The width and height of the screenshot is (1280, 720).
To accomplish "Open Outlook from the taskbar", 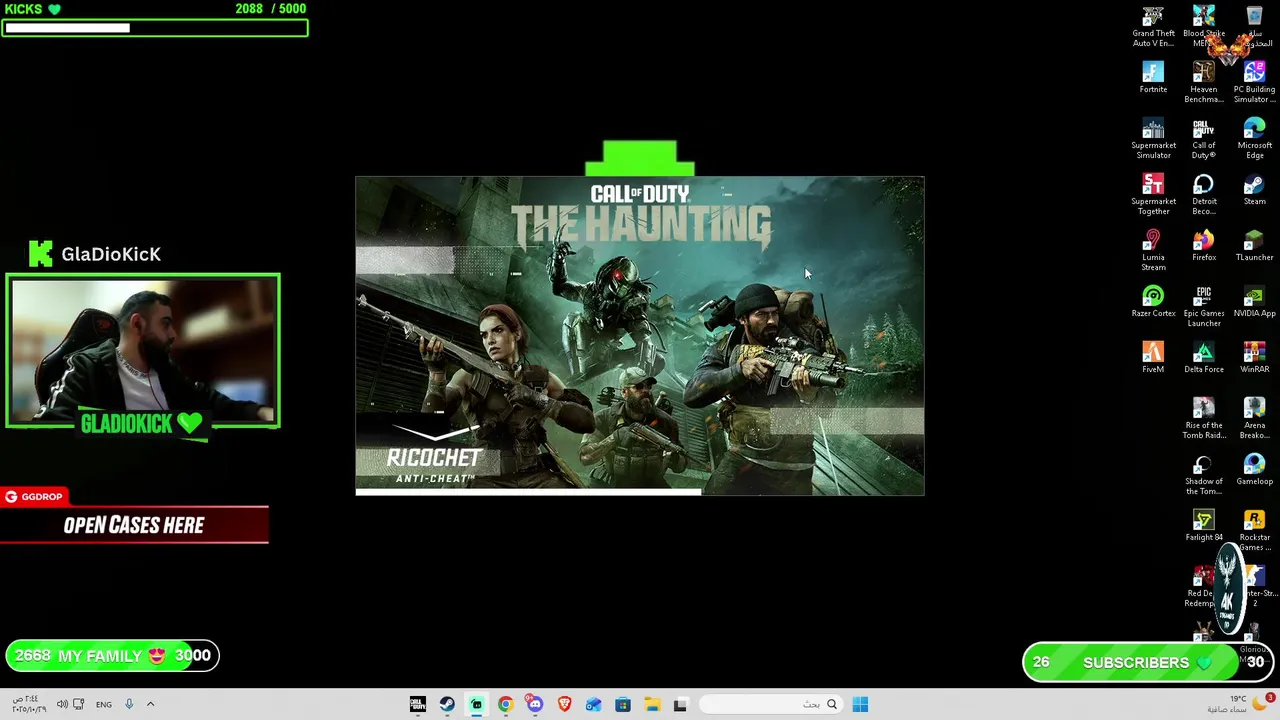I will 593,704.
